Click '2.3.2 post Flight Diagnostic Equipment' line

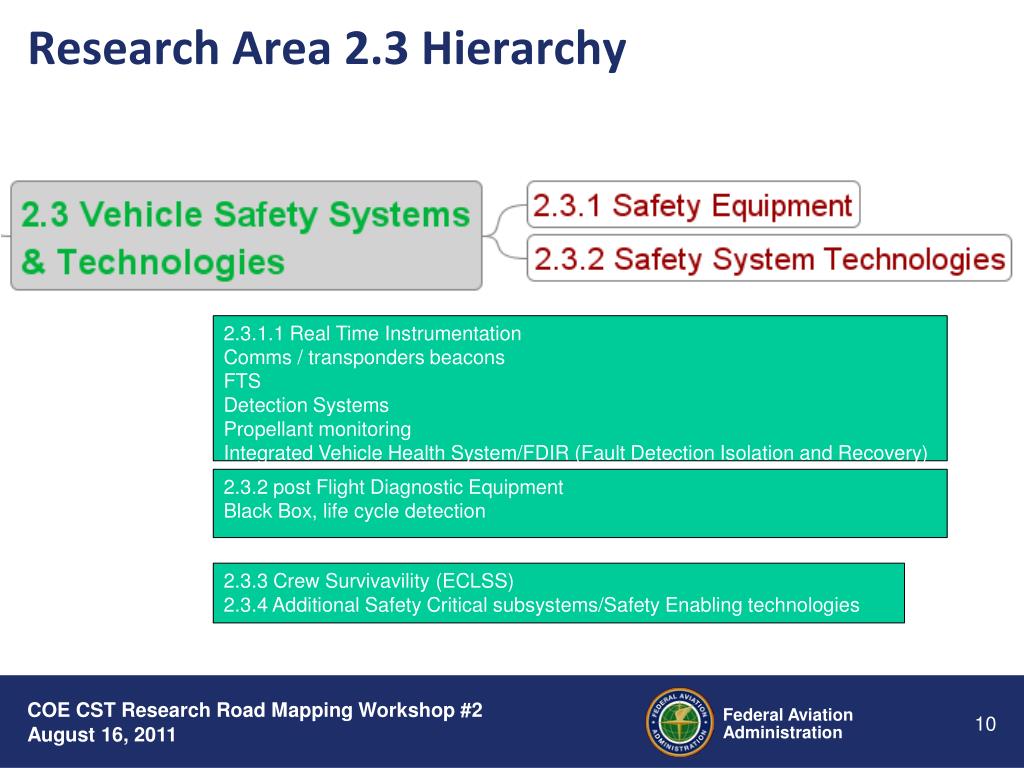coord(393,487)
